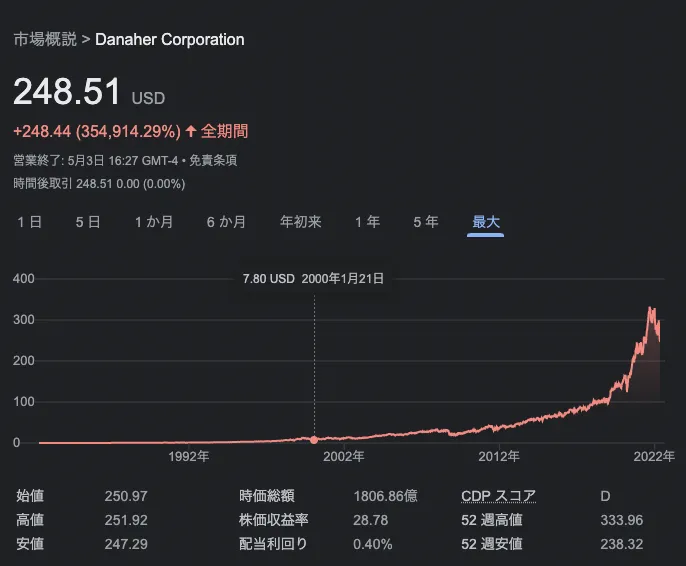The height and width of the screenshot is (566, 686).
Task: Click the 株価収益率 label
Action: coord(273,520)
